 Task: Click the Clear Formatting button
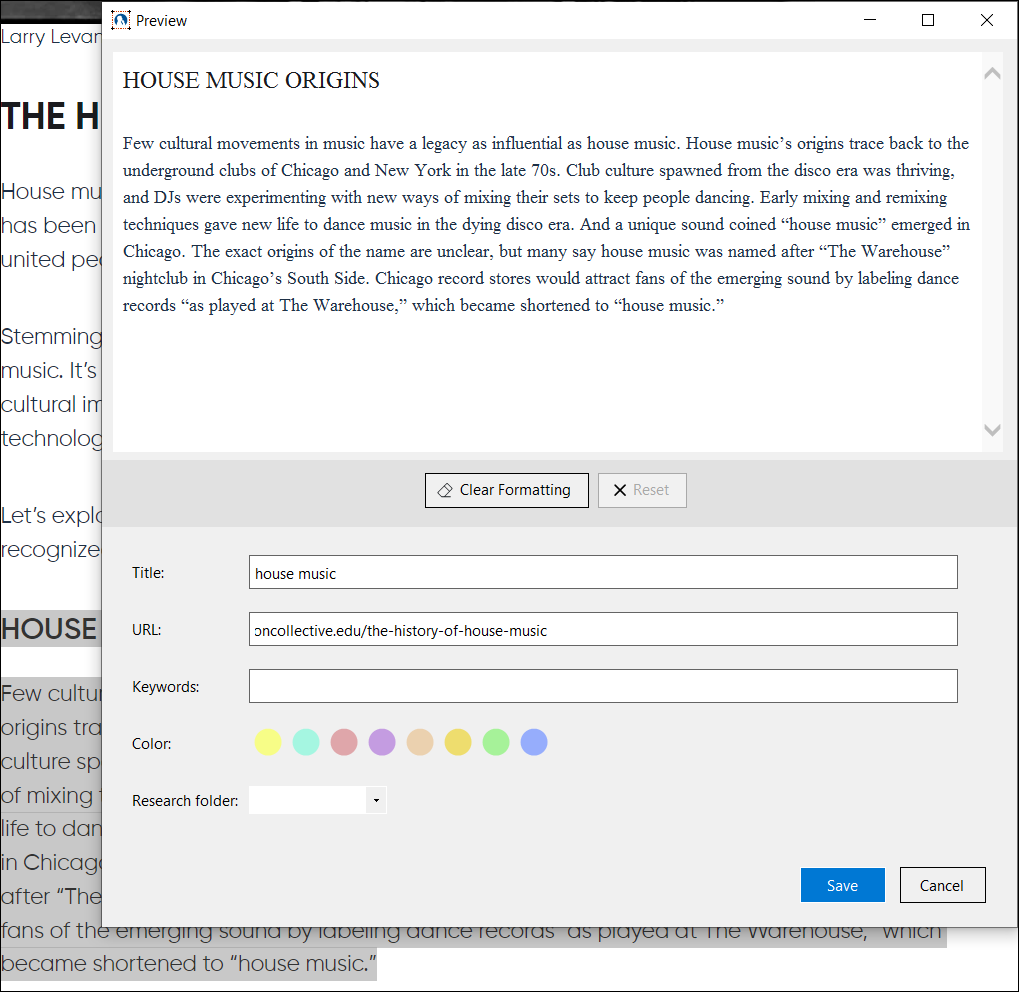click(506, 490)
